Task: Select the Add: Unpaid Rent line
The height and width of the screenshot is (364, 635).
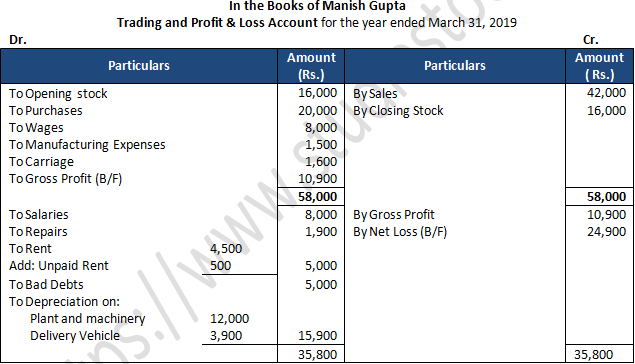Action: 59,266
